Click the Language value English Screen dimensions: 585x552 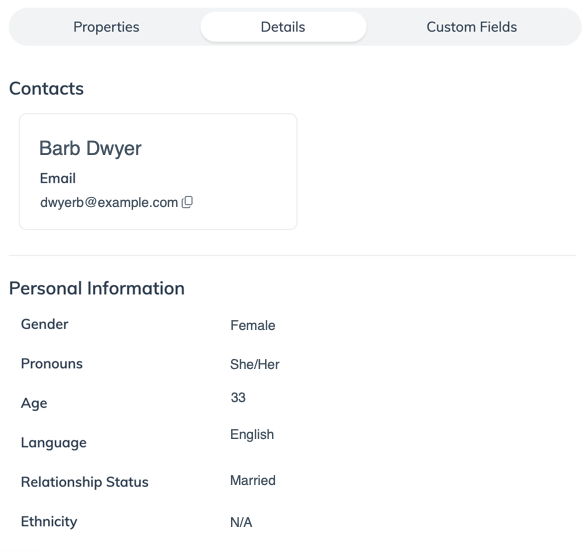(252, 435)
